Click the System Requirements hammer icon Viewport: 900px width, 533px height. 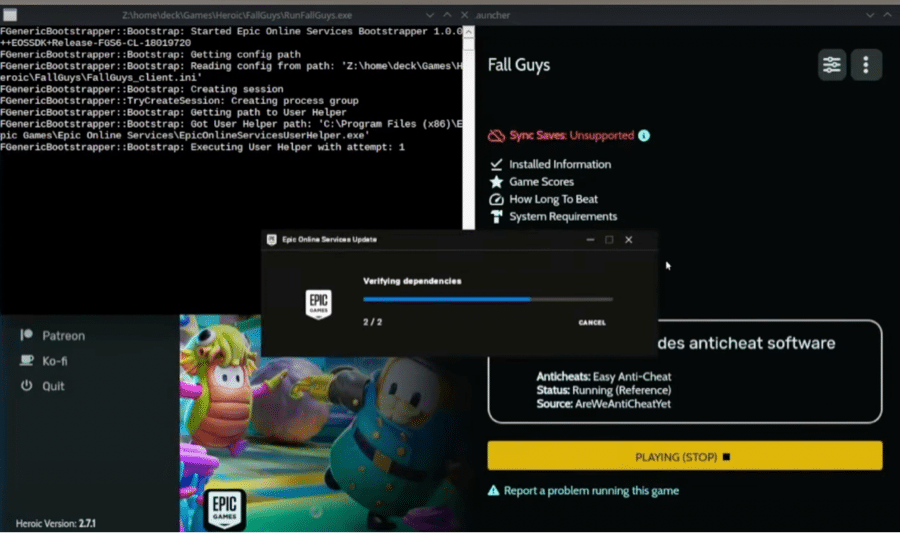point(496,216)
